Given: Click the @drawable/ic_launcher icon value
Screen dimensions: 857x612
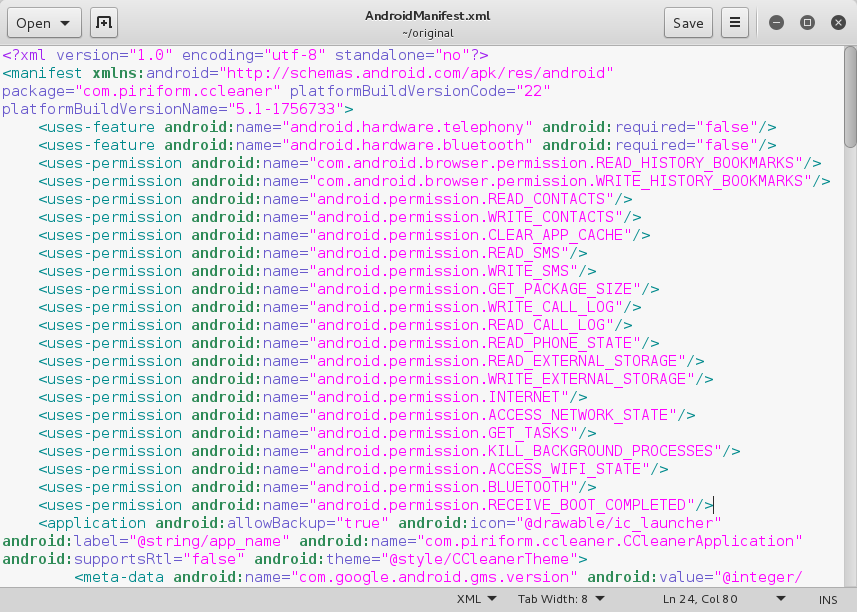Looking at the screenshot, I should pos(619,524).
